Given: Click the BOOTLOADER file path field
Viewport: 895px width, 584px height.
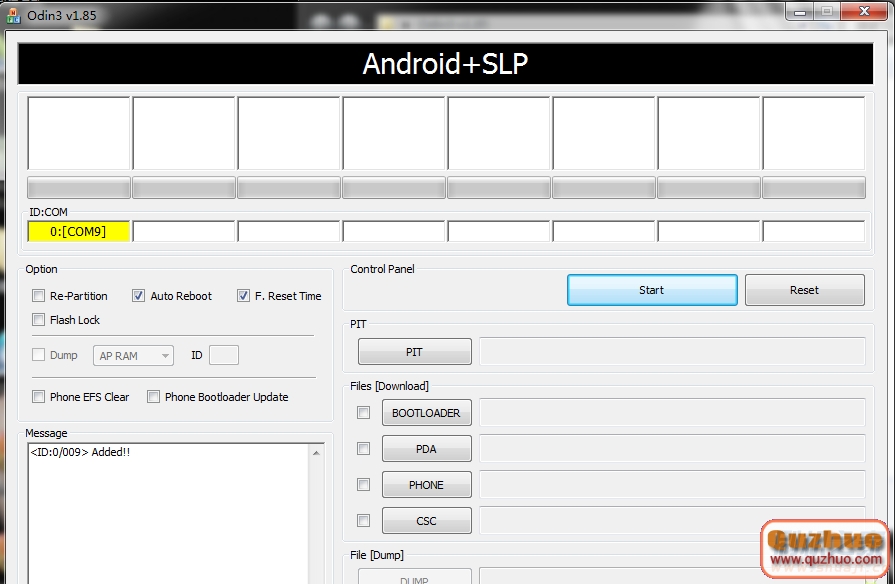Looking at the screenshot, I should 672,413.
